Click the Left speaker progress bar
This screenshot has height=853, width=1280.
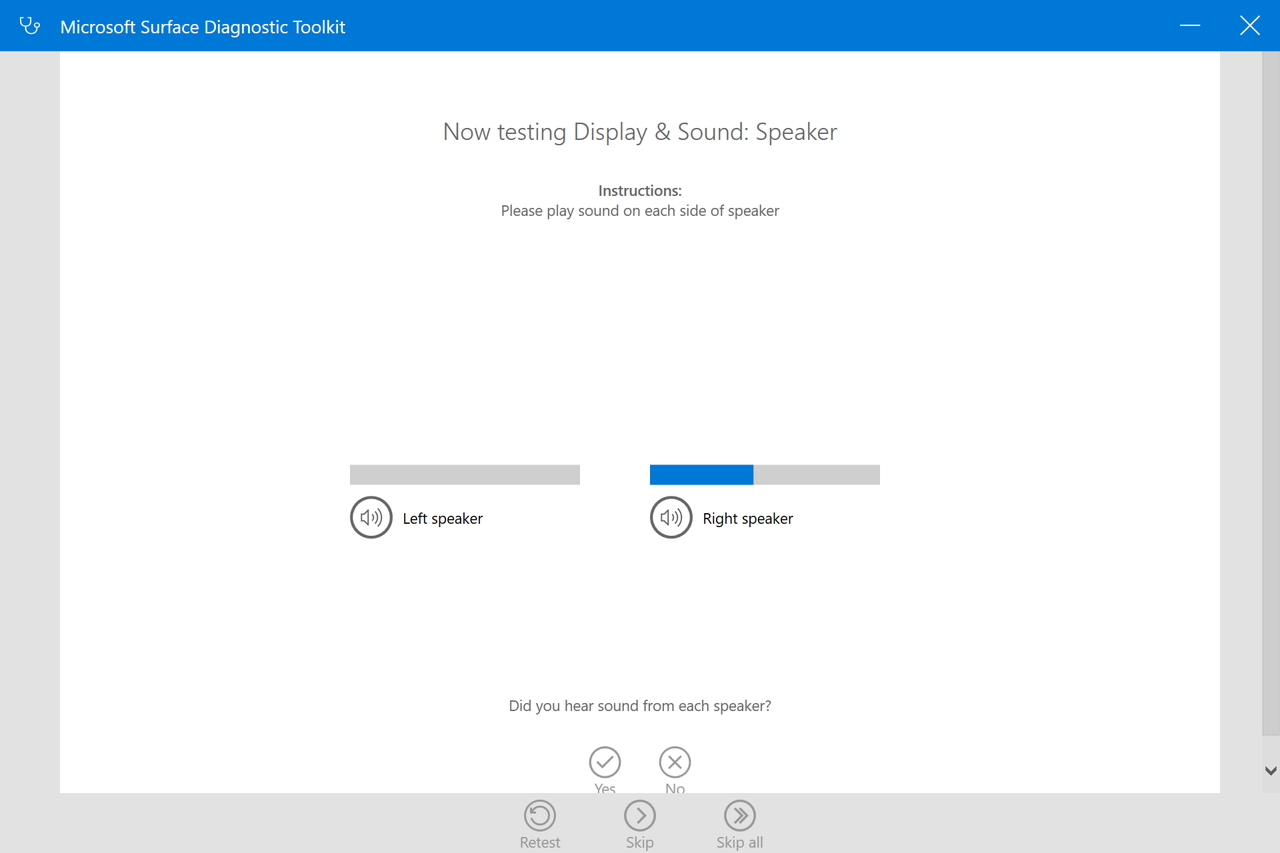tap(465, 475)
